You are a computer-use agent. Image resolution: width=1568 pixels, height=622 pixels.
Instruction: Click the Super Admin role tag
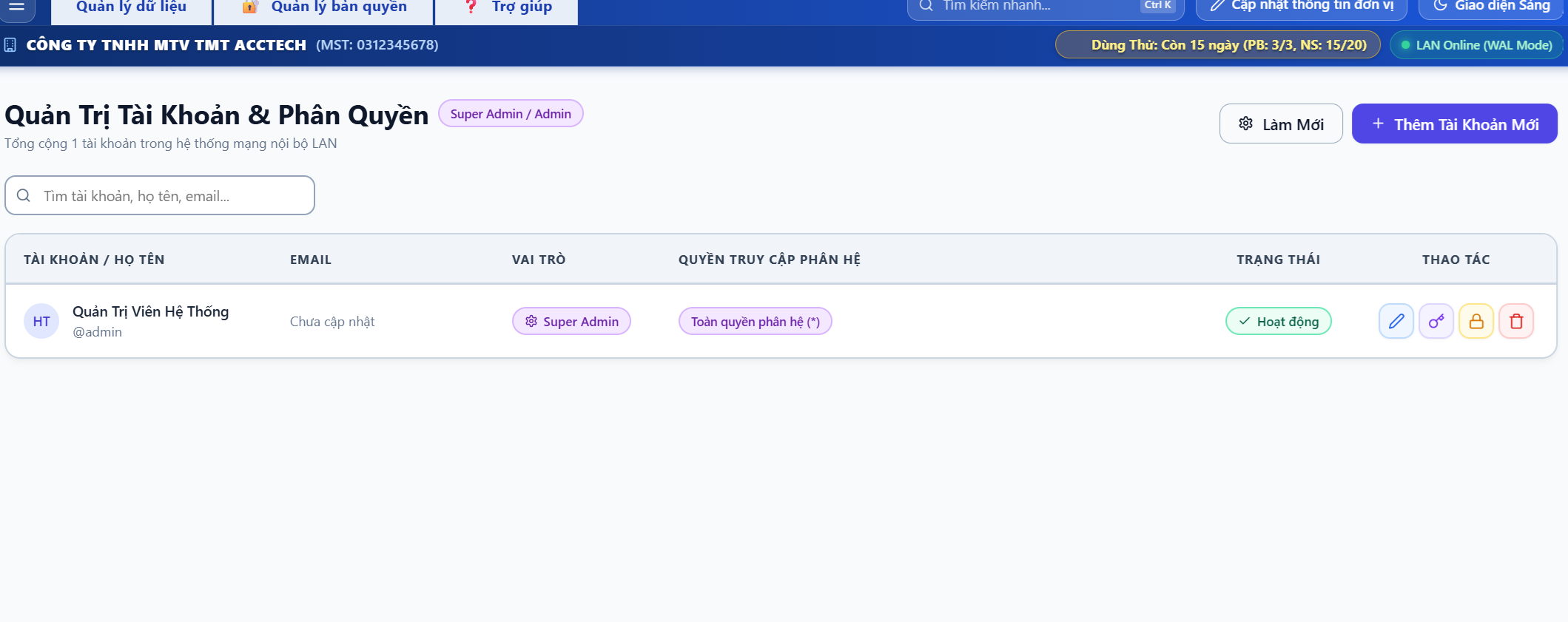click(571, 321)
